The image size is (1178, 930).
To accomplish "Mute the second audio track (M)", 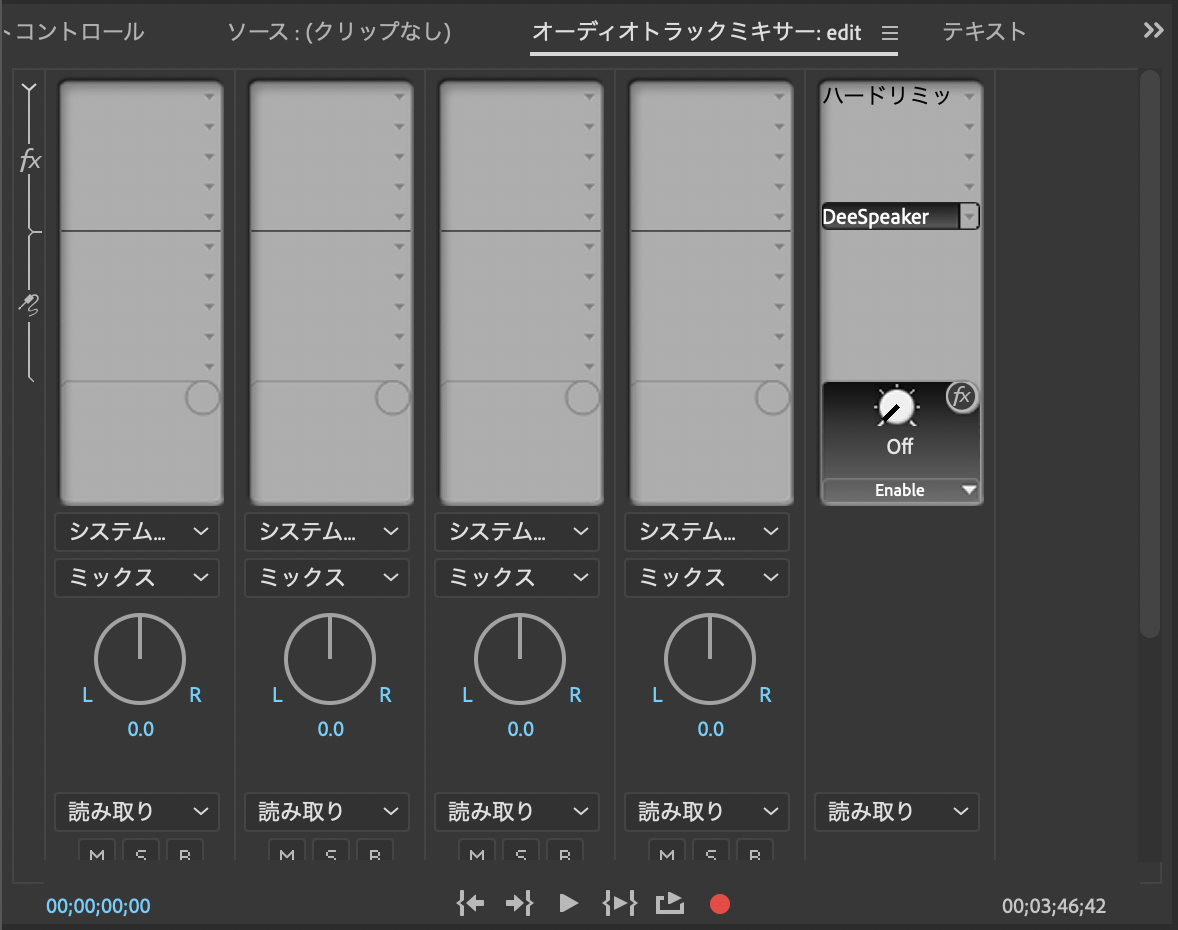I will pyautogui.click(x=287, y=852).
